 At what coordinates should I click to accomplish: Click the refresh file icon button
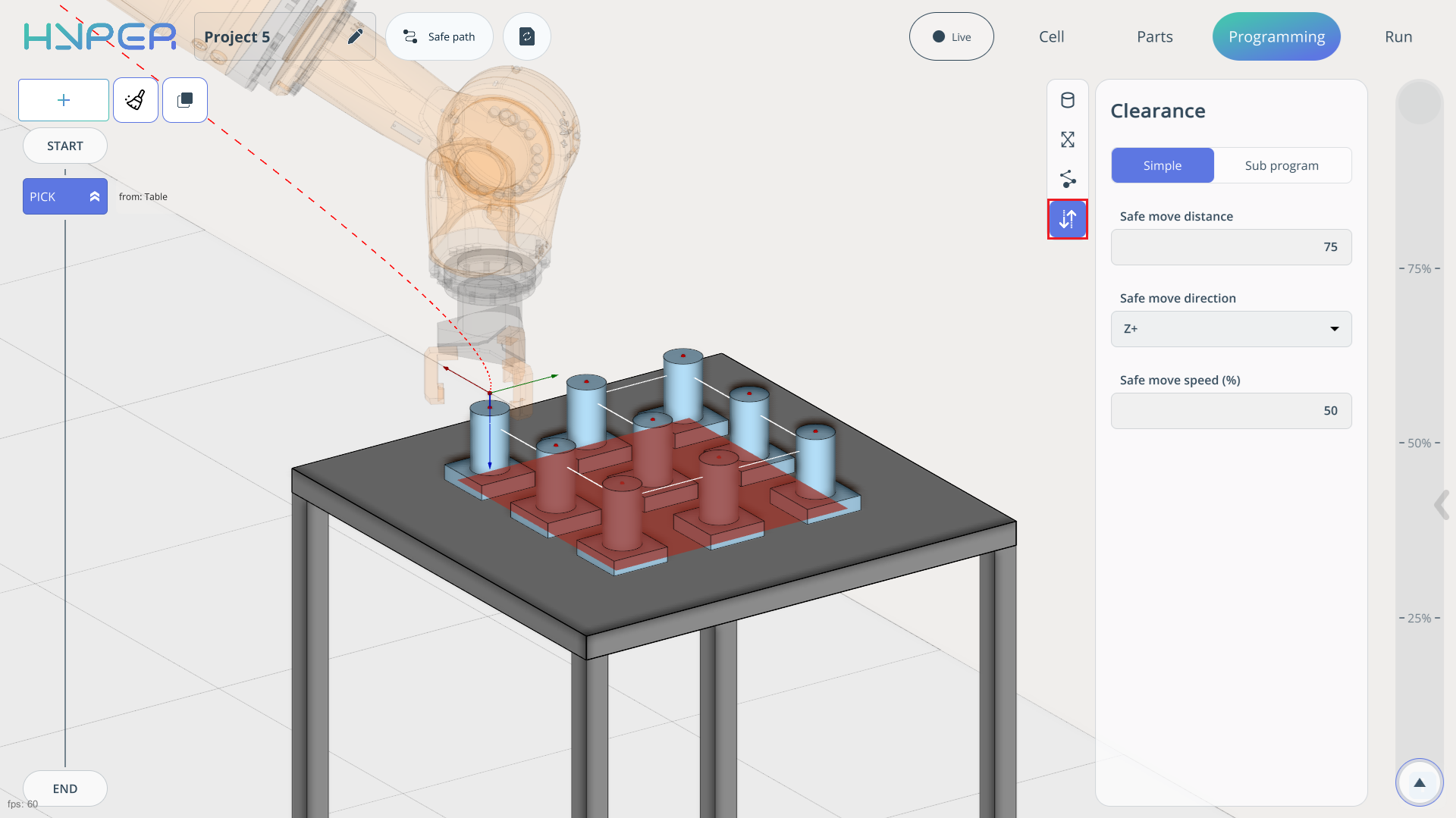(527, 36)
